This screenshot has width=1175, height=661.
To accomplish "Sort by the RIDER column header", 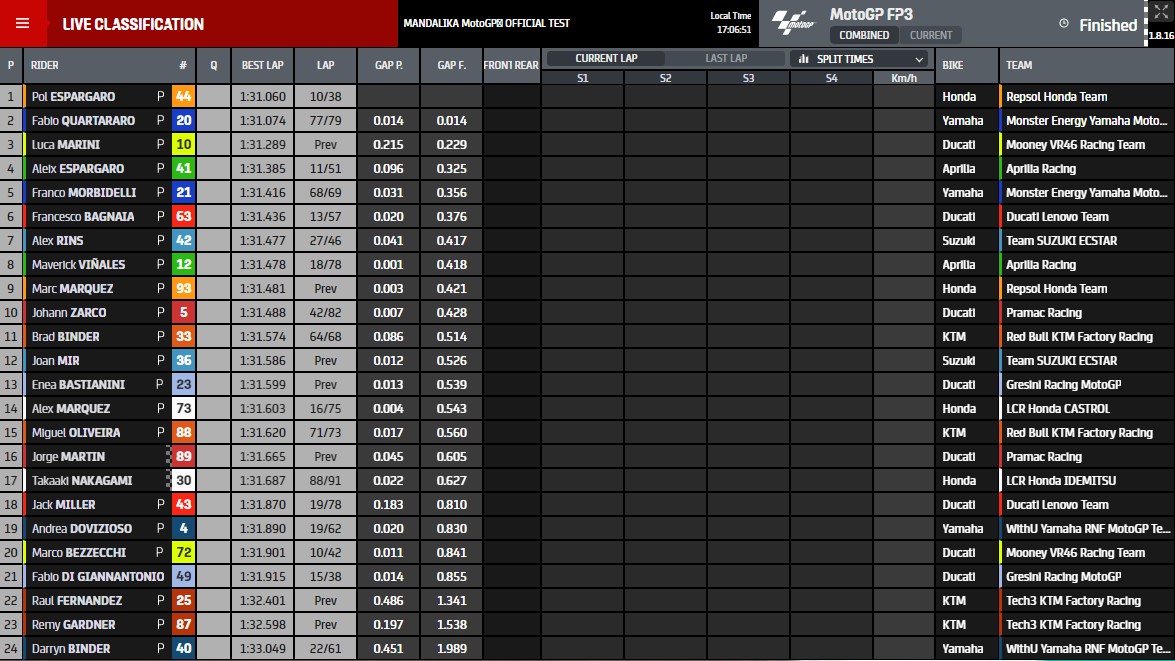I will [x=45, y=65].
